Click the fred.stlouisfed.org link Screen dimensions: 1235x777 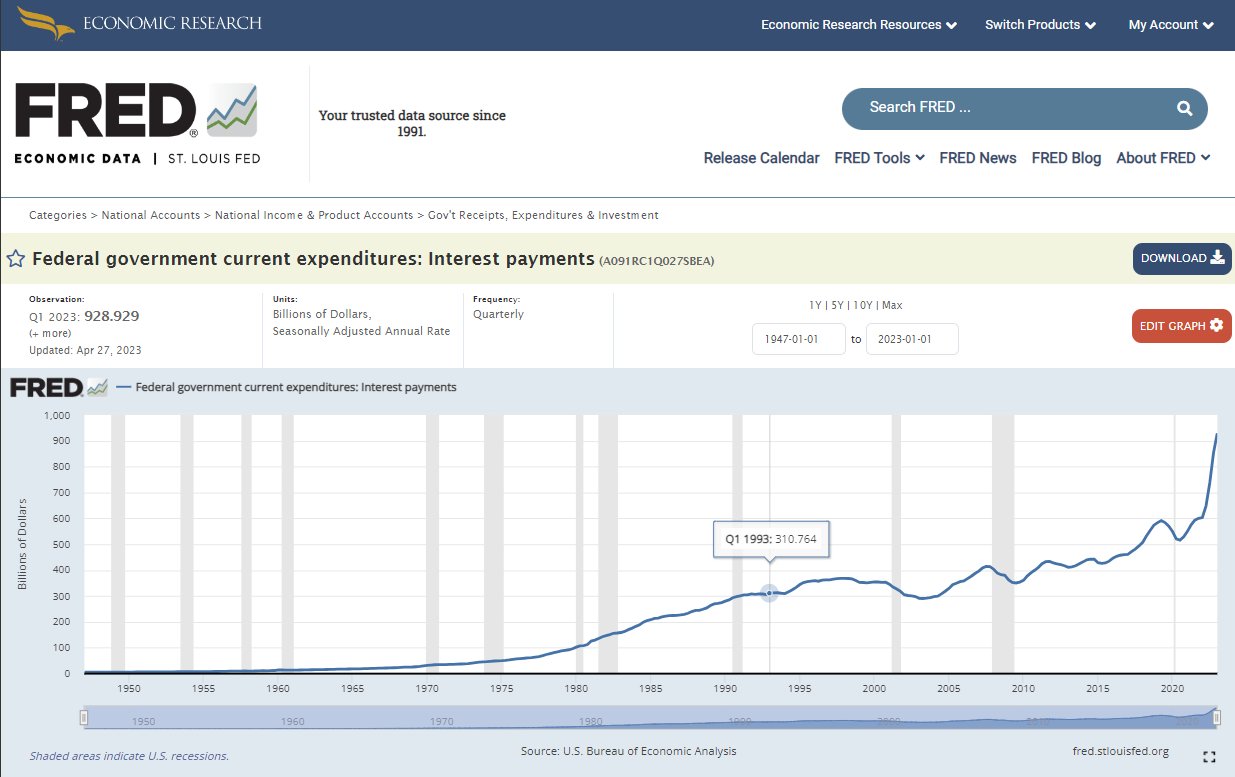(x=1119, y=751)
